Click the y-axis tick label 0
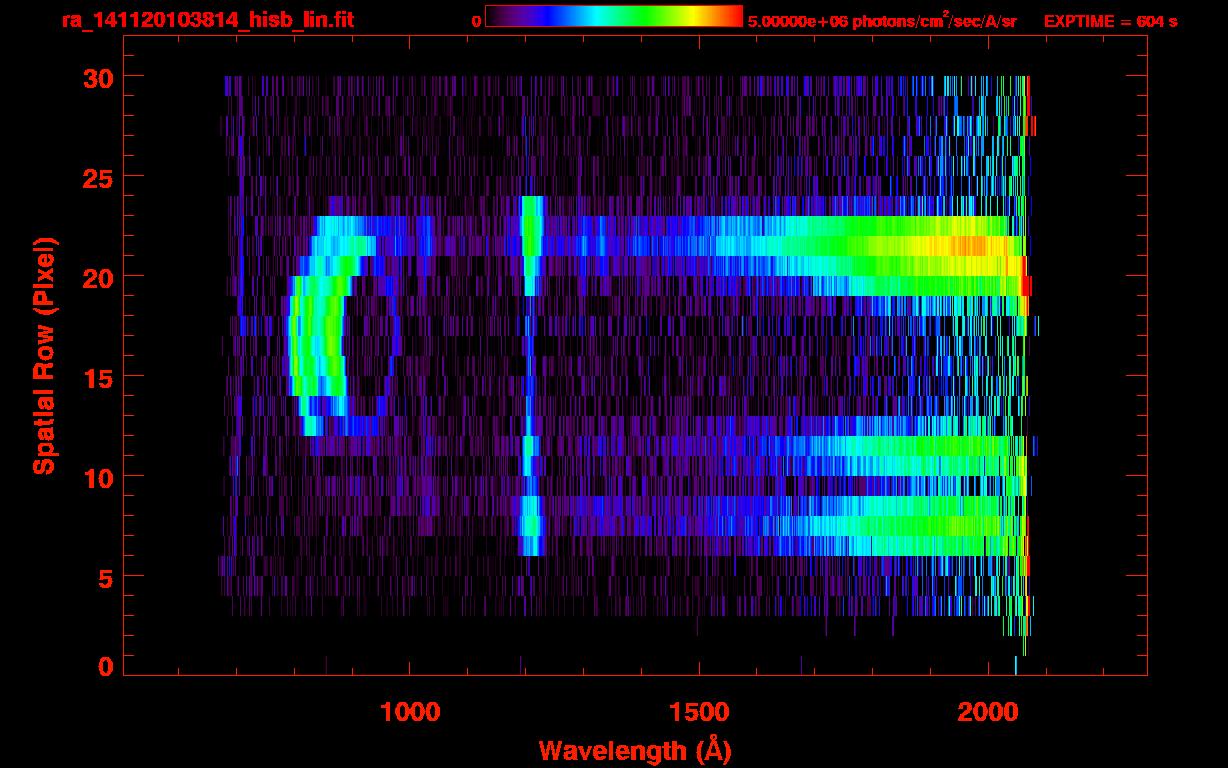Image resolution: width=1228 pixels, height=768 pixels. pyautogui.click(x=105, y=667)
